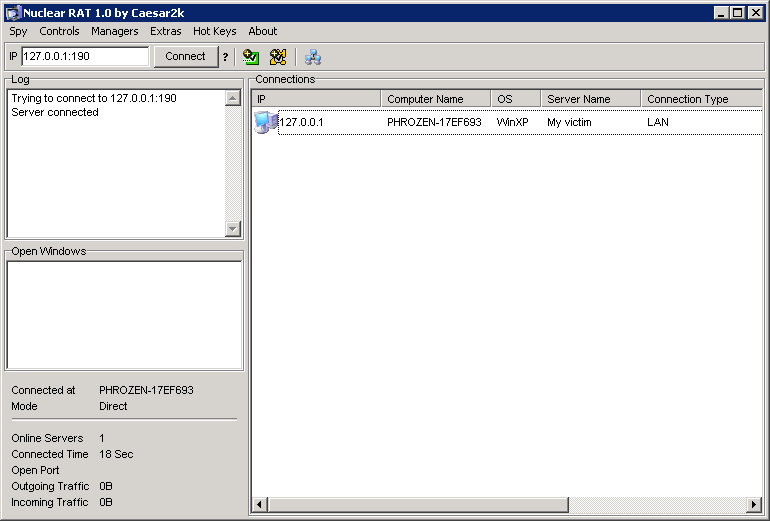This screenshot has height=521, width=770.
Task: Click the Server Name column header
Action: pos(590,99)
